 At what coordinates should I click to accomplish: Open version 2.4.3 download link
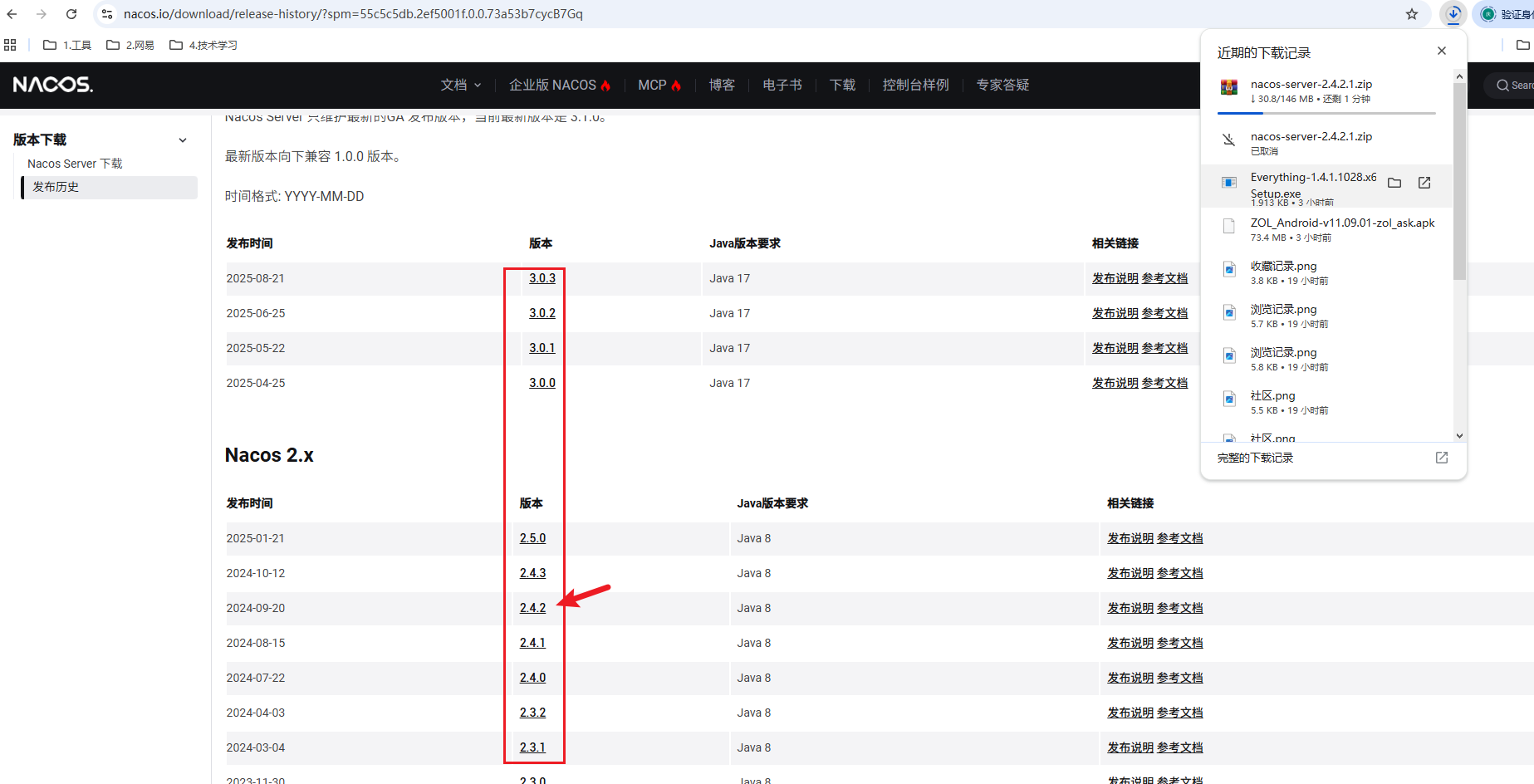(533, 573)
